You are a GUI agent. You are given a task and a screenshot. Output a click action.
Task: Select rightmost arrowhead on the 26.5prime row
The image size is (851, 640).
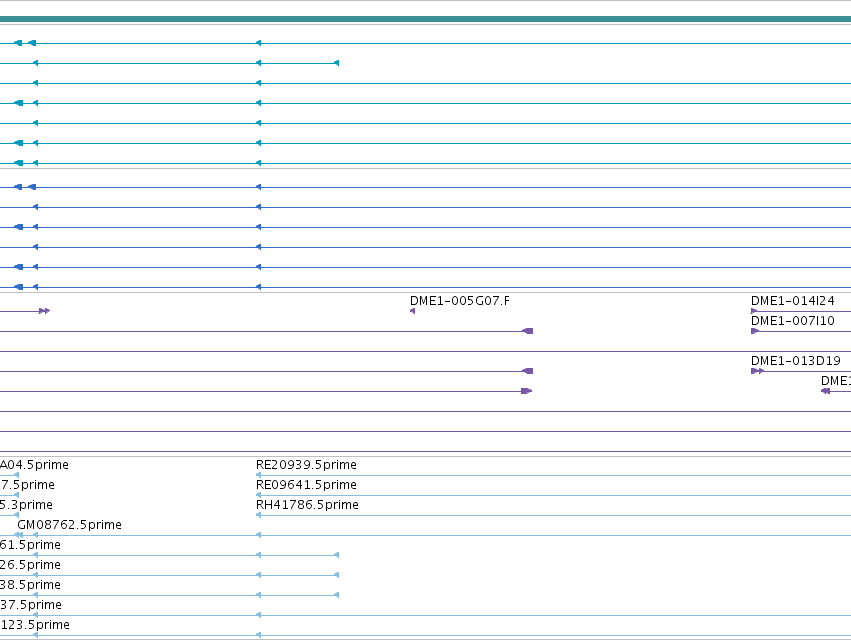[336, 575]
